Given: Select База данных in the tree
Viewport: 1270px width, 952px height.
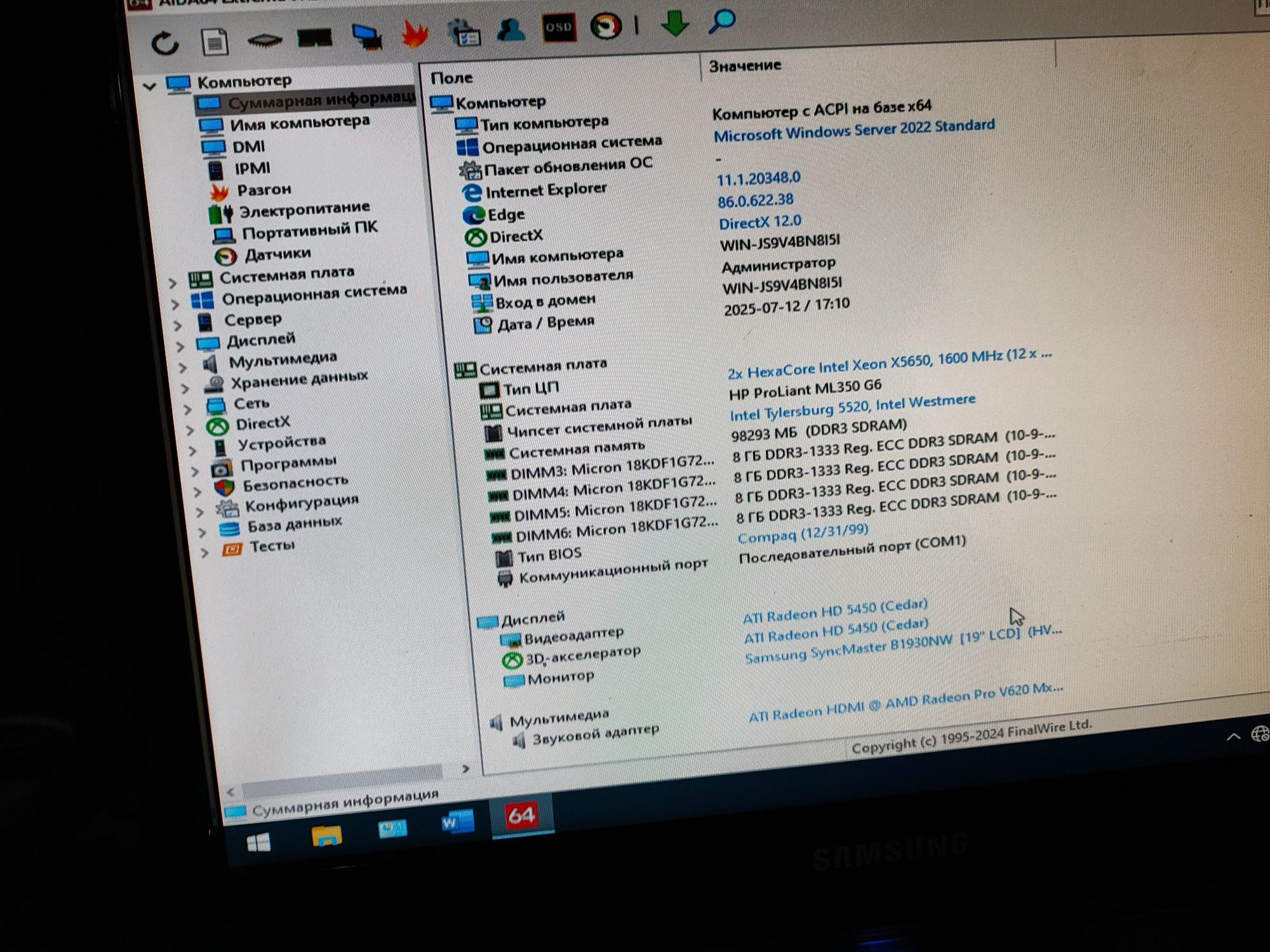Looking at the screenshot, I should tap(280, 526).
